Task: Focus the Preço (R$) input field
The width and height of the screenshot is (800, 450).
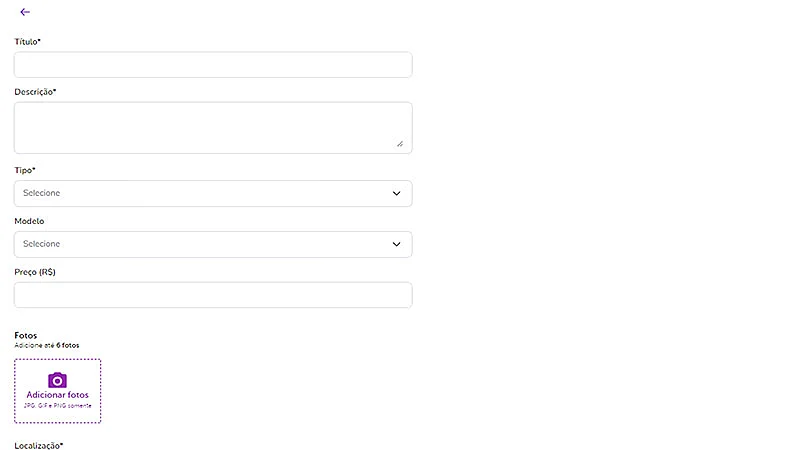Action: pos(212,295)
